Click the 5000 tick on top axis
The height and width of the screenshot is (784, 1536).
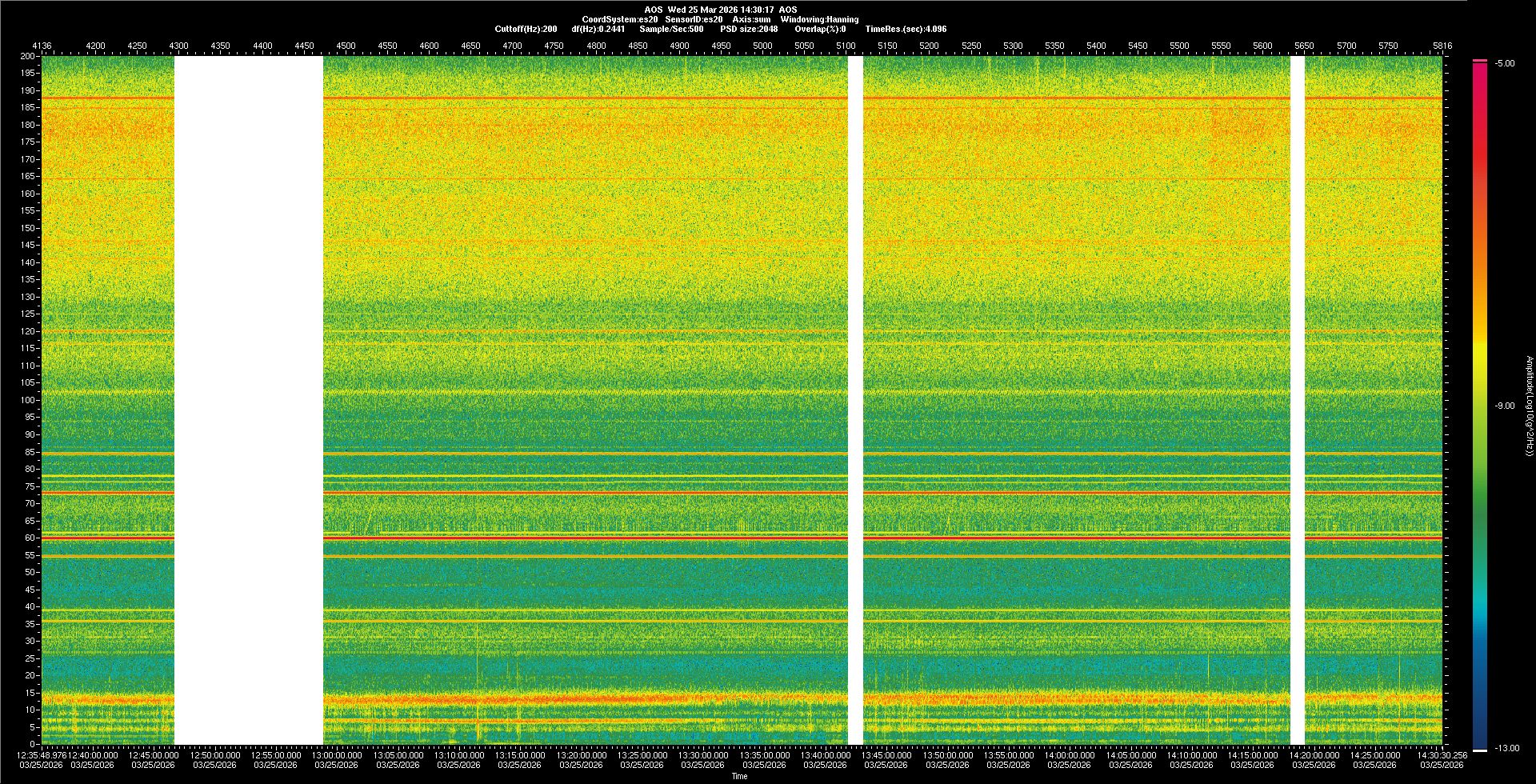762,46
